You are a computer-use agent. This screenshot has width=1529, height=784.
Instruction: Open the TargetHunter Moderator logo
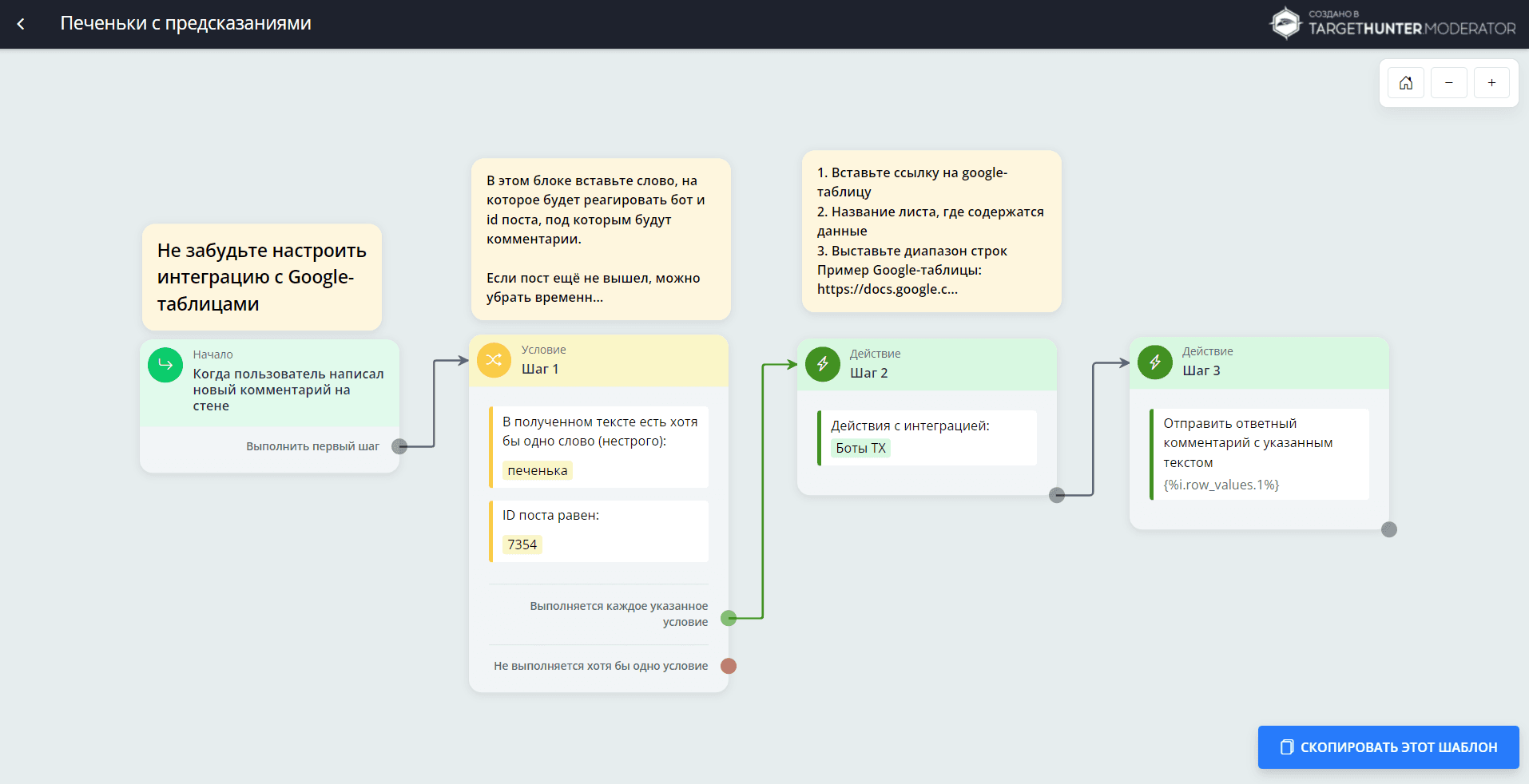pyautogui.click(x=1392, y=23)
